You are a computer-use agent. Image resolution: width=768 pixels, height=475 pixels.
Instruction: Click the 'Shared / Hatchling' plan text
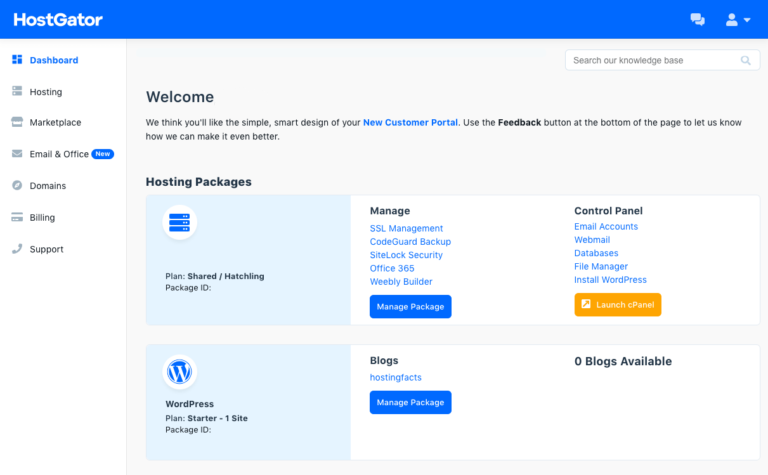pos(226,276)
